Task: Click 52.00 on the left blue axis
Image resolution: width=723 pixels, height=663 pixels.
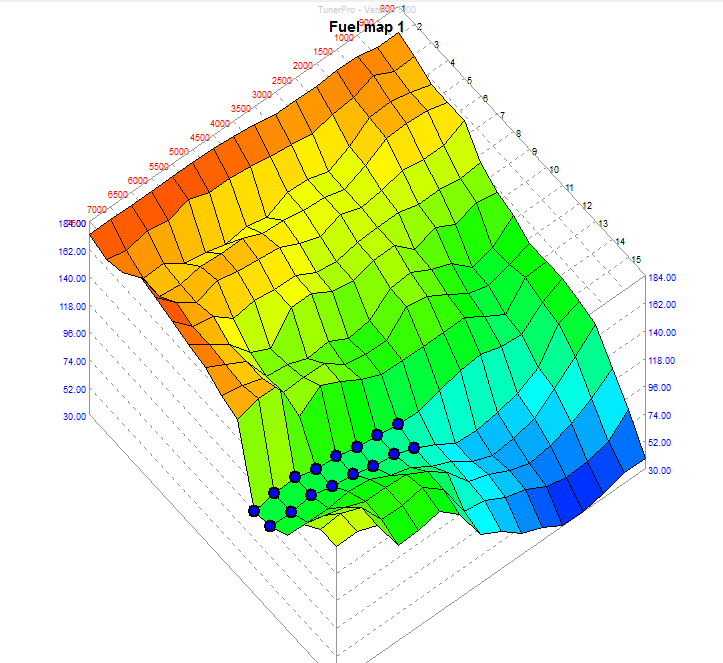Action: [75, 390]
